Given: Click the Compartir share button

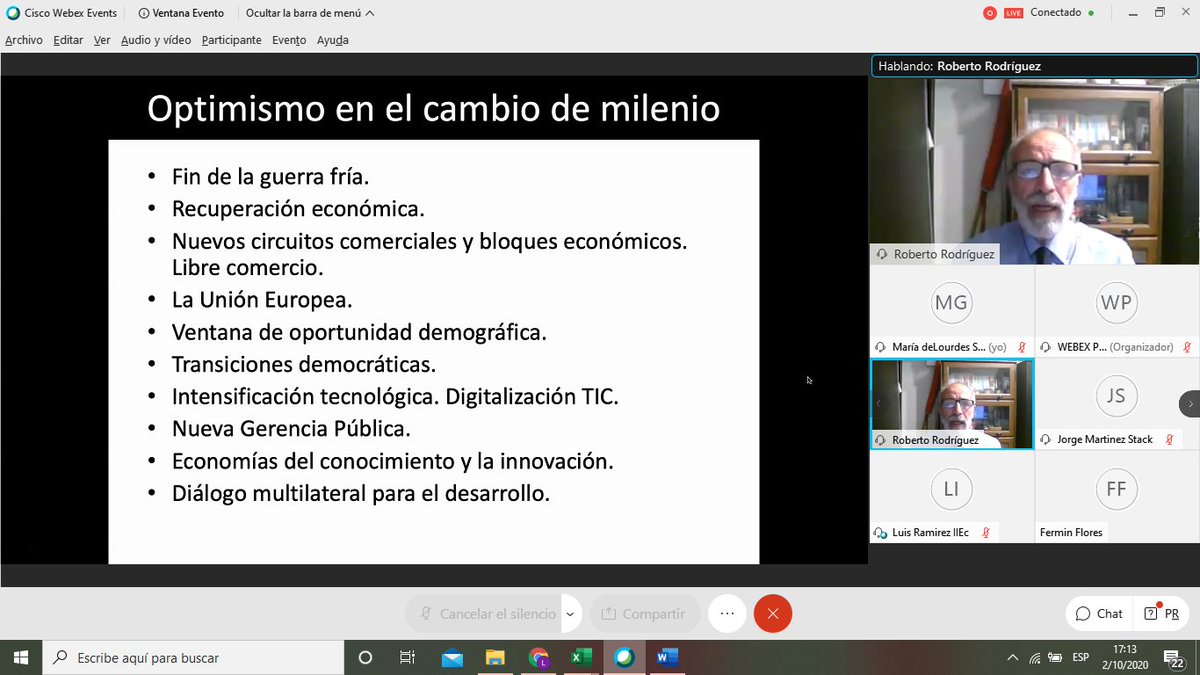Looking at the screenshot, I should (x=643, y=613).
